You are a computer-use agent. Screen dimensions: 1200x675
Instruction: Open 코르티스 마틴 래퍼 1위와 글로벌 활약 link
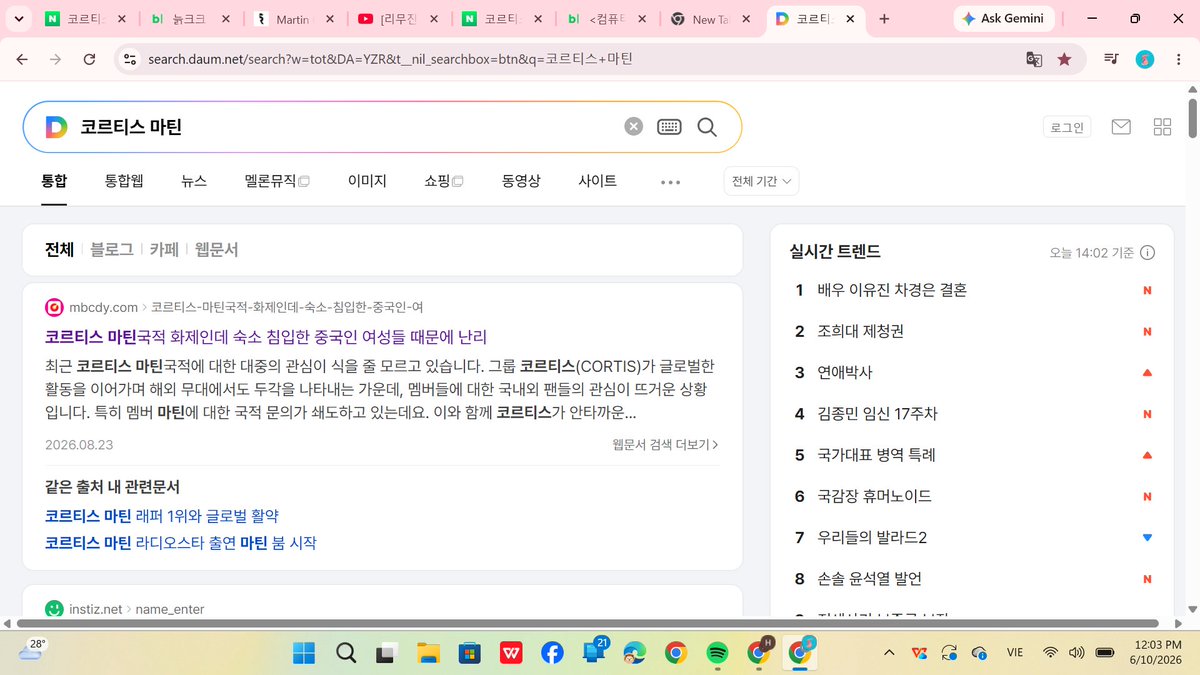pos(162,516)
